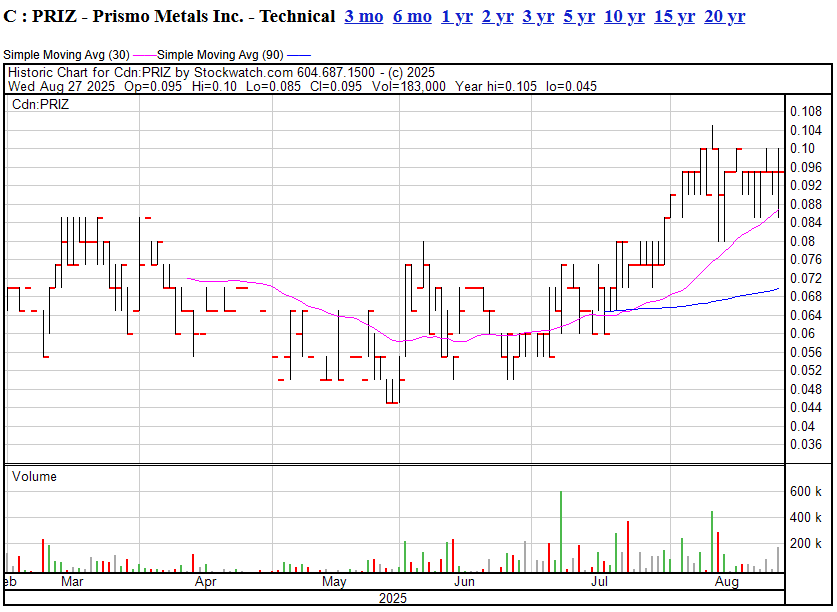This screenshot has width=837, height=612.
Task: Click the Apr month label
Action: click(x=206, y=582)
